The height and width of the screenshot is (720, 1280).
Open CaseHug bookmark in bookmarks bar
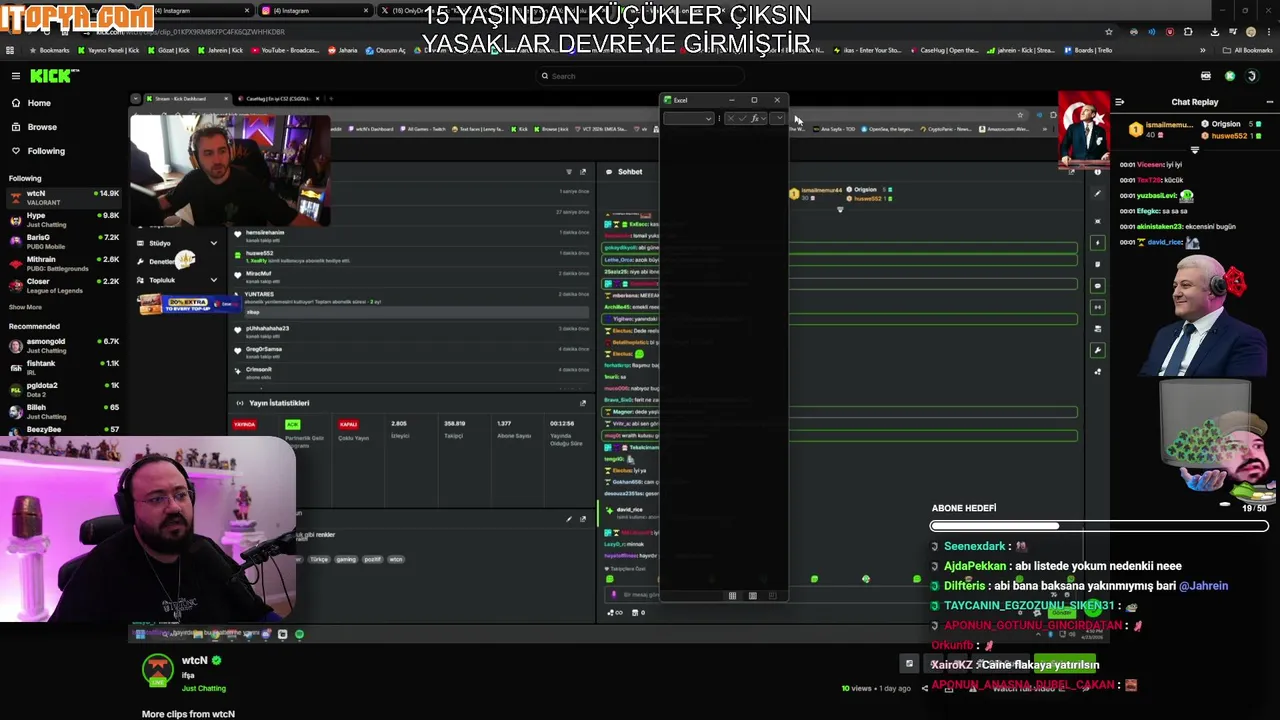point(944,50)
